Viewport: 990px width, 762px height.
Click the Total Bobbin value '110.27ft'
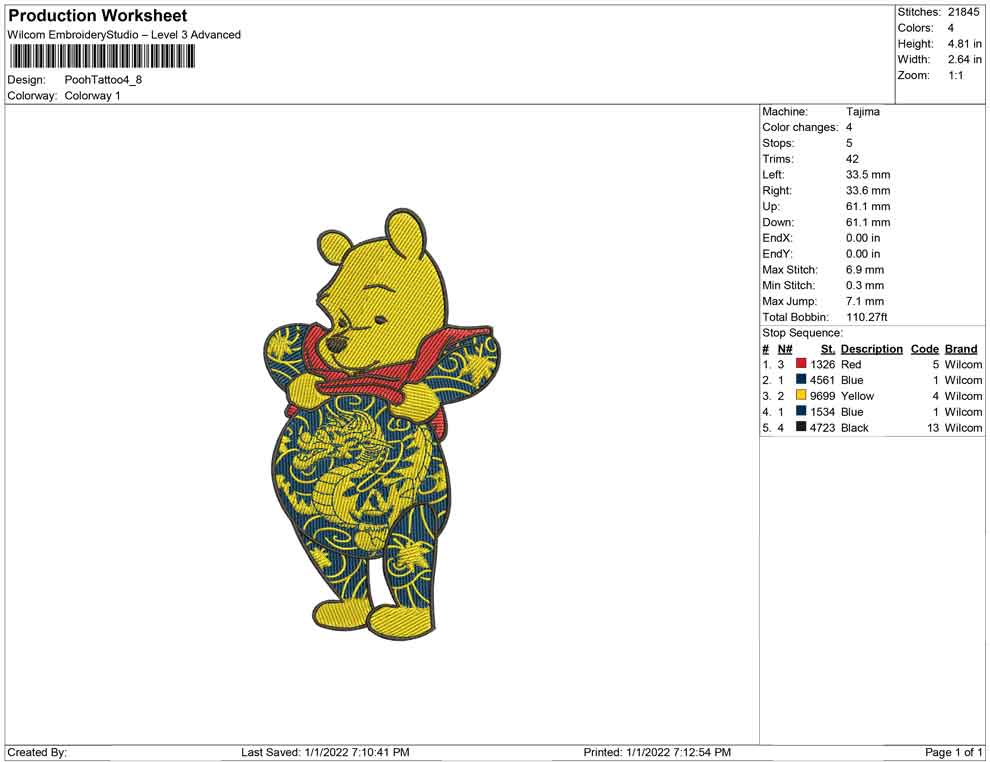pyautogui.click(x=867, y=317)
